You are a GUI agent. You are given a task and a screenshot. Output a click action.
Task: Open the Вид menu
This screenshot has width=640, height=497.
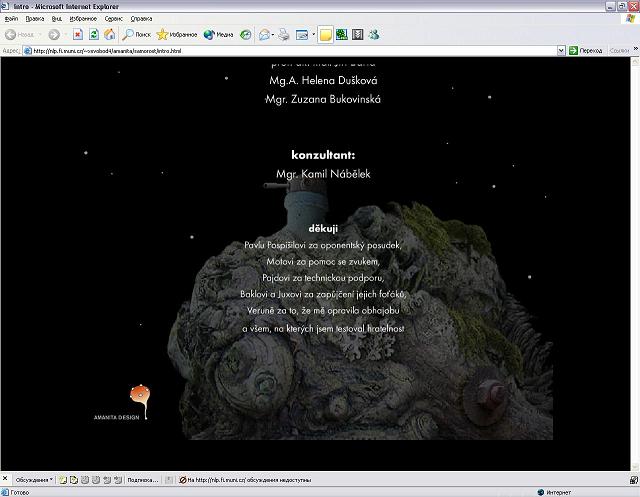click(56, 19)
